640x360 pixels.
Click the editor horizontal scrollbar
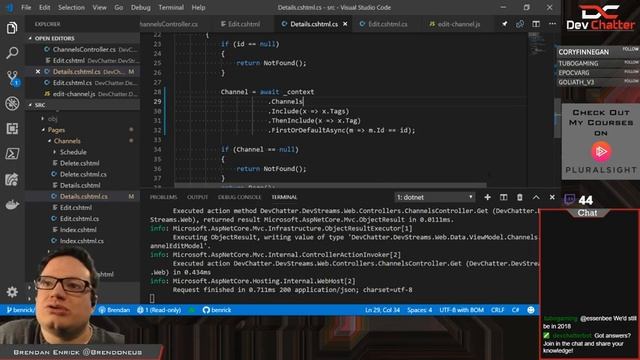coord(331,185)
